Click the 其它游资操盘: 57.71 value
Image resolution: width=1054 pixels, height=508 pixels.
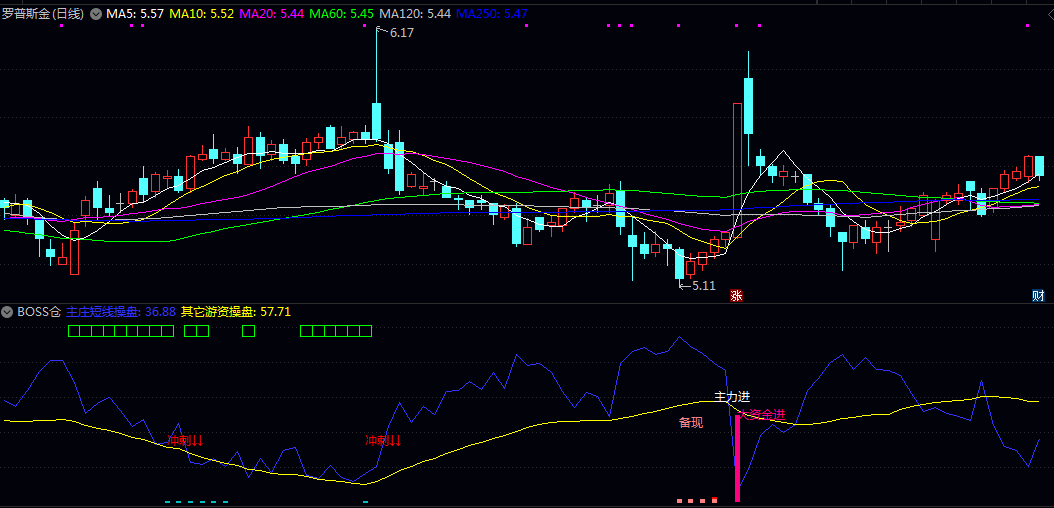coord(235,312)
